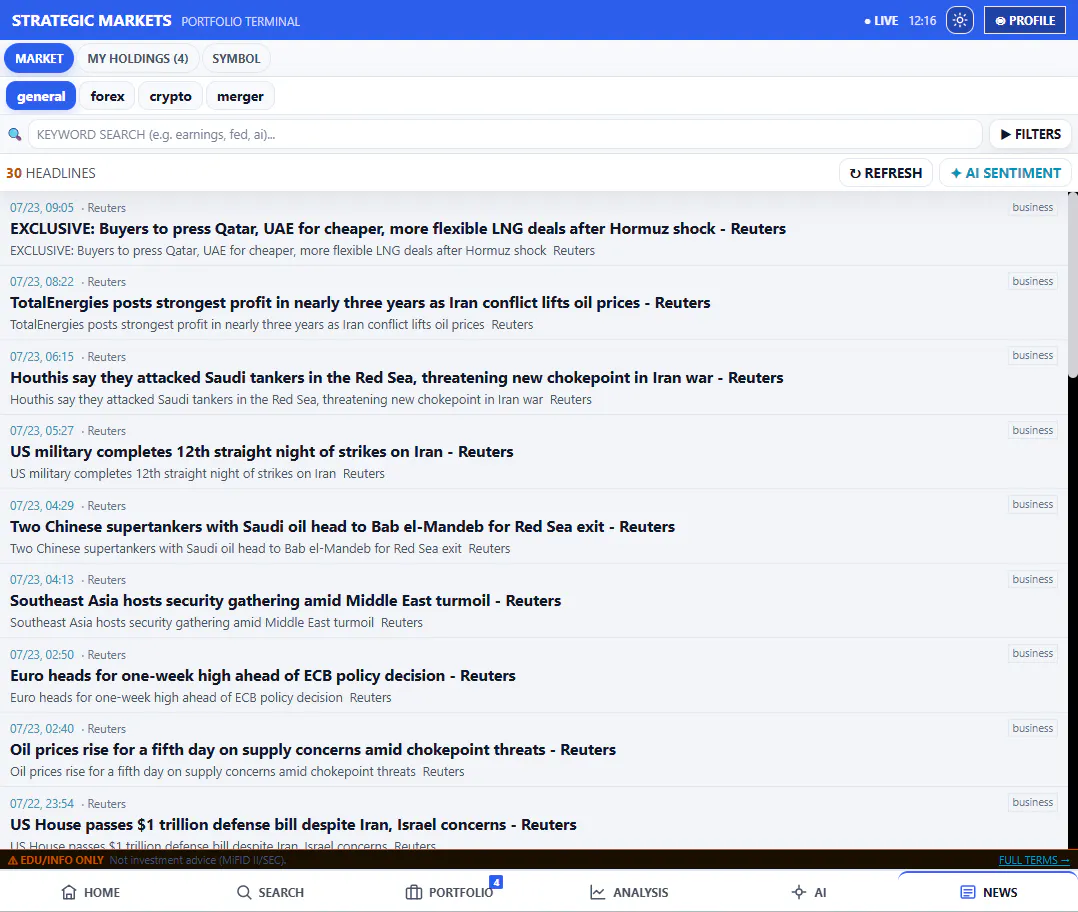The height and width of the screenshot is (912, 1078).
Task: Click business tag on Euro ECB story
Action: pyautogui.click(x=1032, y=653)
